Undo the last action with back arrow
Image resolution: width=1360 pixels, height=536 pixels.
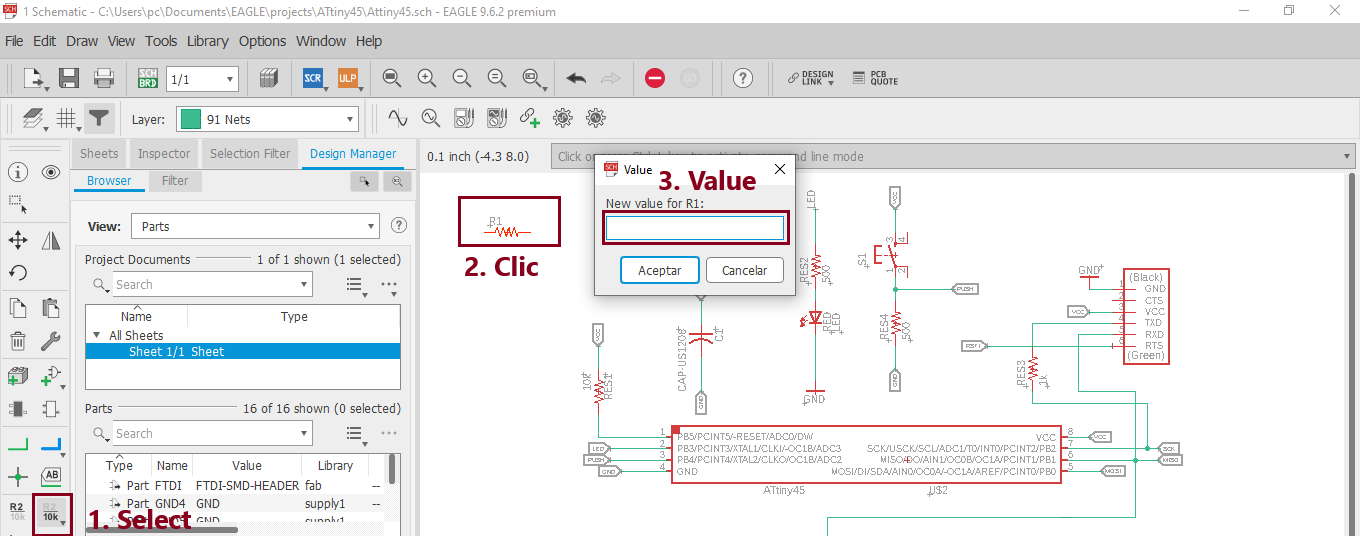point(576,78)
